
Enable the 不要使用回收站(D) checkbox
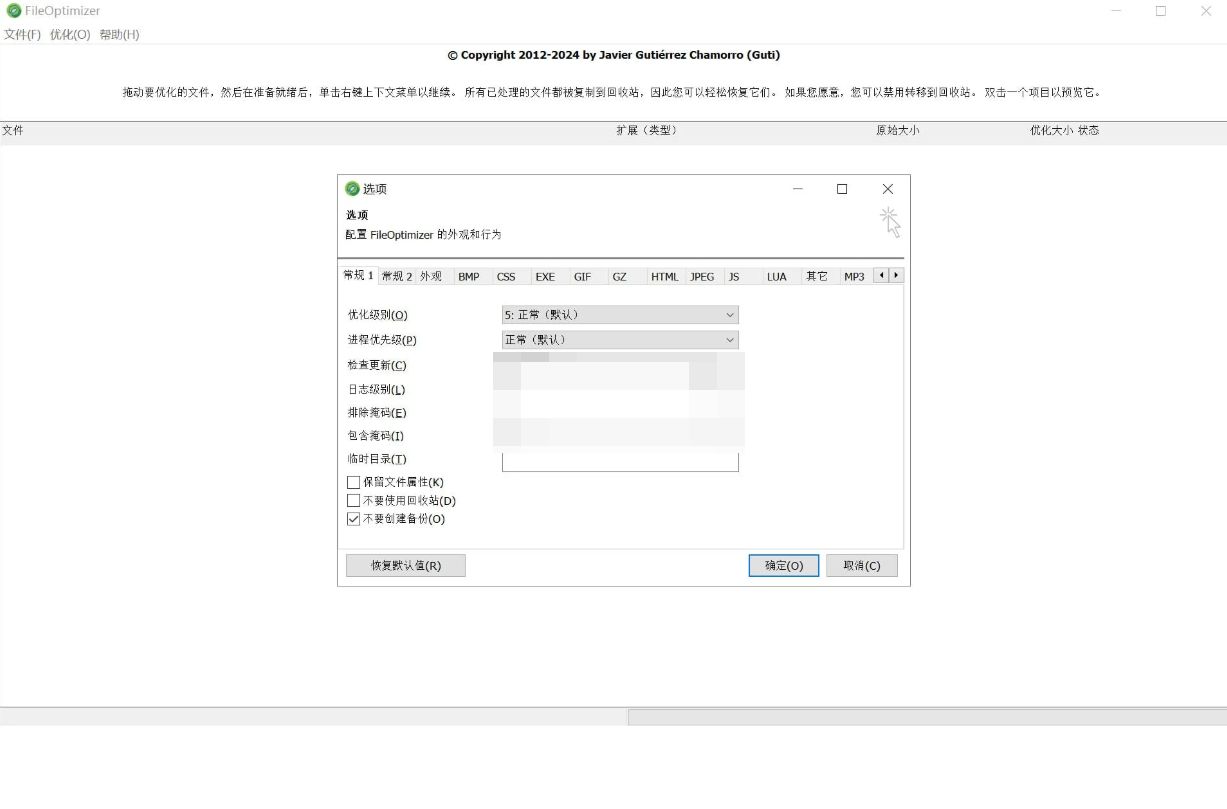[354, 500]
